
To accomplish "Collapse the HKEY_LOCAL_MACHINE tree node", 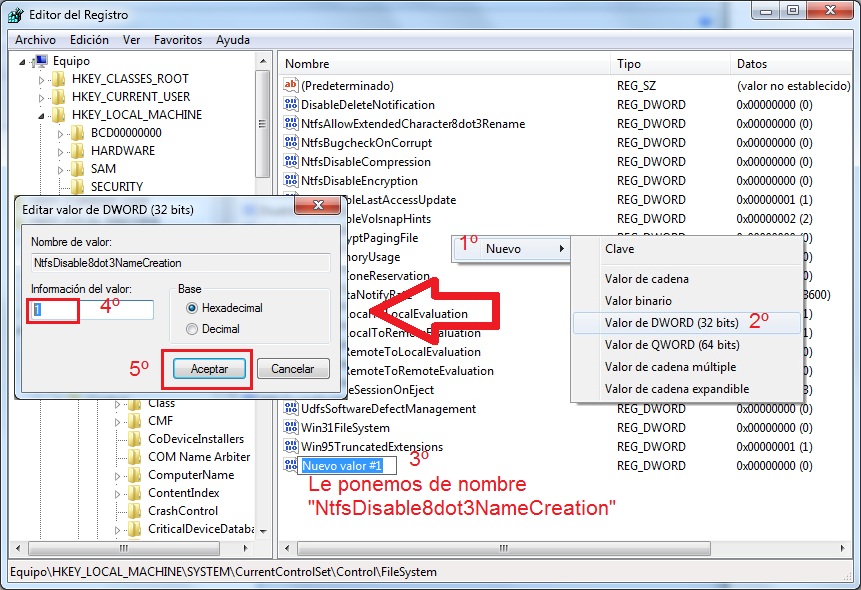I will [41, 115].
